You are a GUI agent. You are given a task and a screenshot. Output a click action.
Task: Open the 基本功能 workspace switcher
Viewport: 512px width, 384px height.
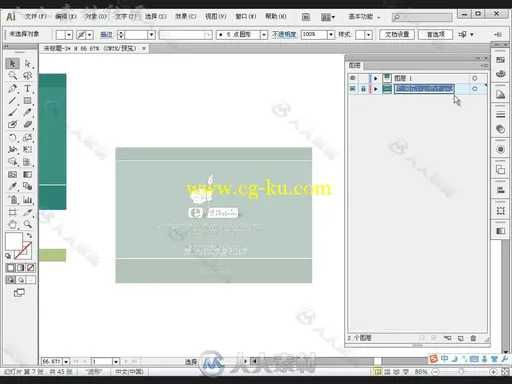pos(364,17)
